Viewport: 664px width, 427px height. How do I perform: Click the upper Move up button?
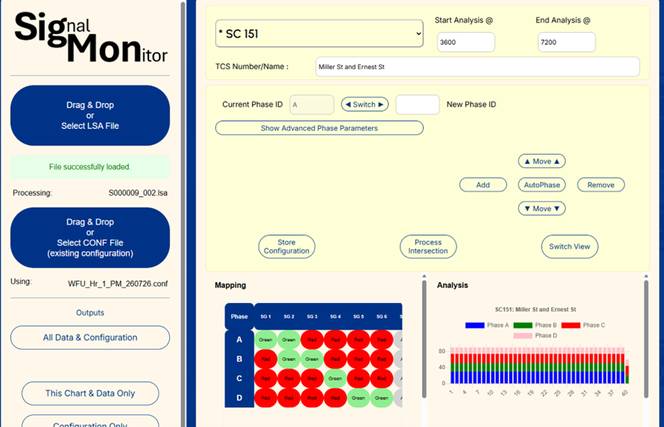542,161
